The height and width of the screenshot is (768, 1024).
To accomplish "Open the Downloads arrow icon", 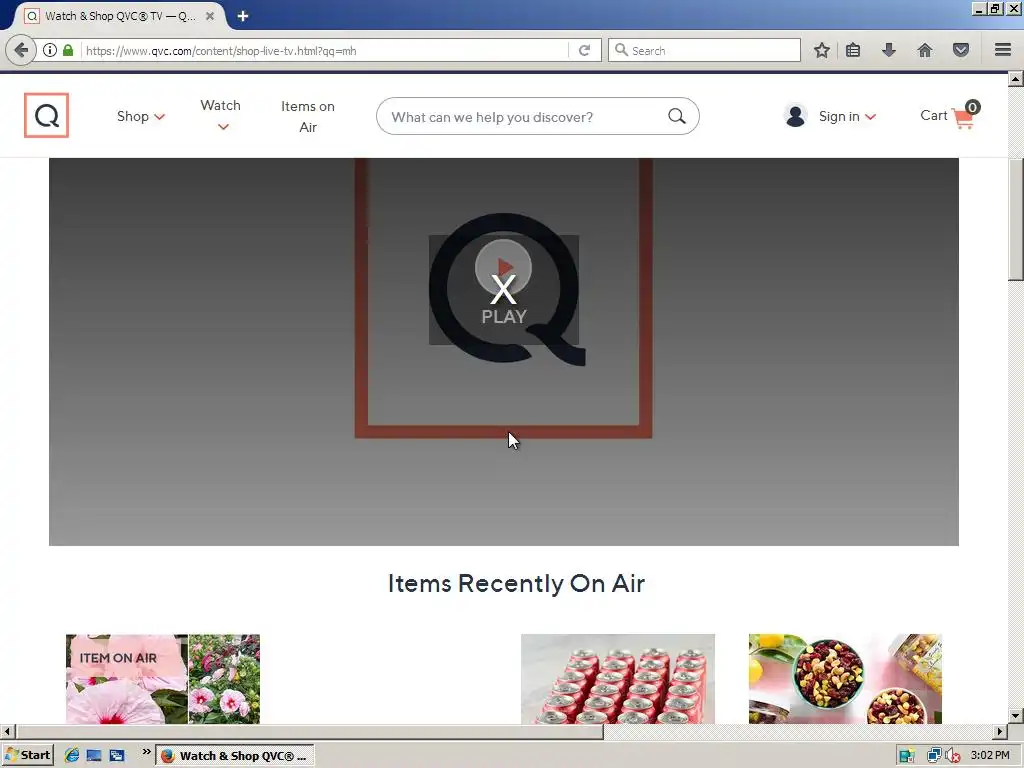I will pos(889,50).
